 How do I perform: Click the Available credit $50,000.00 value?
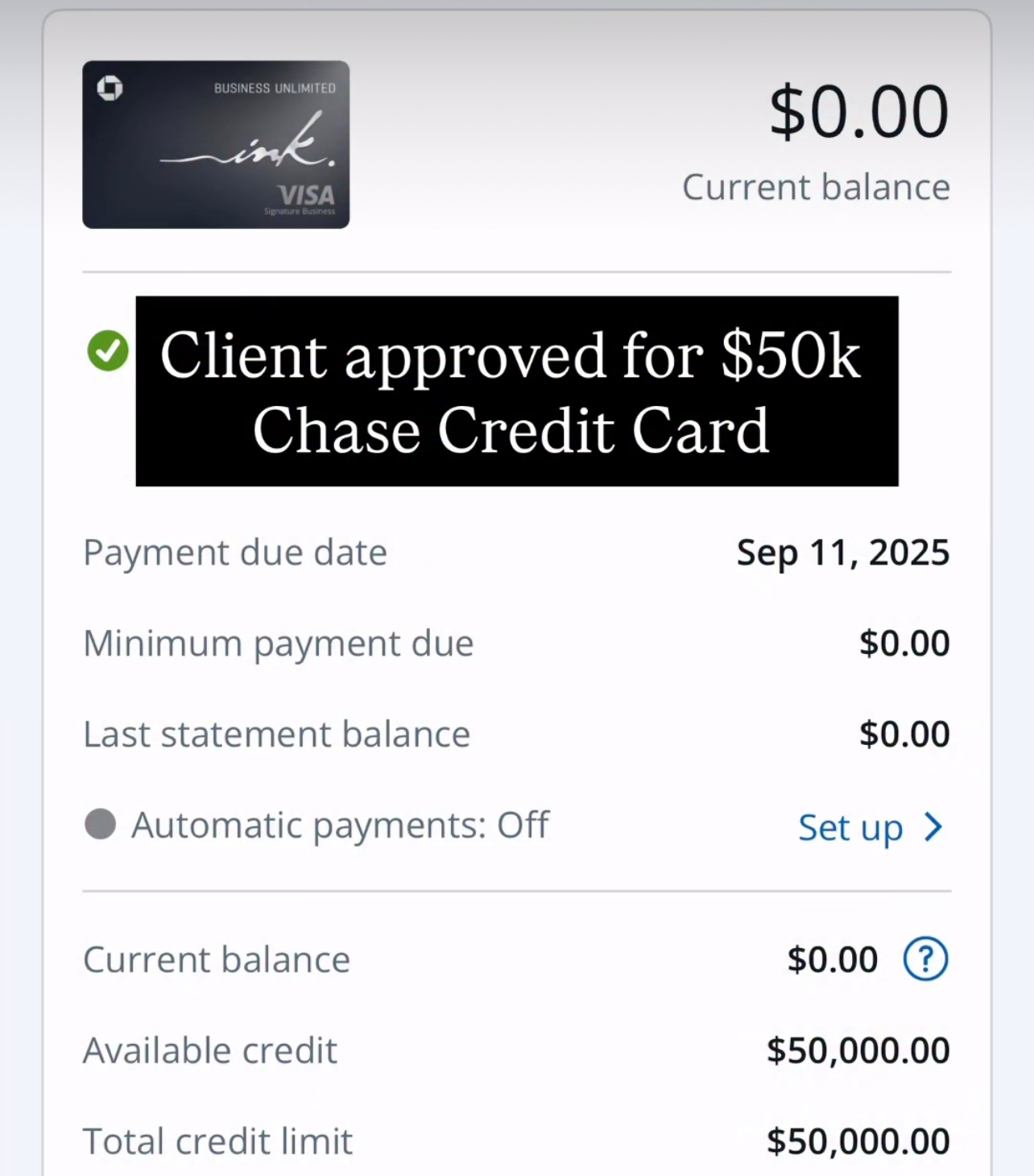click(x=858, y=1050)
